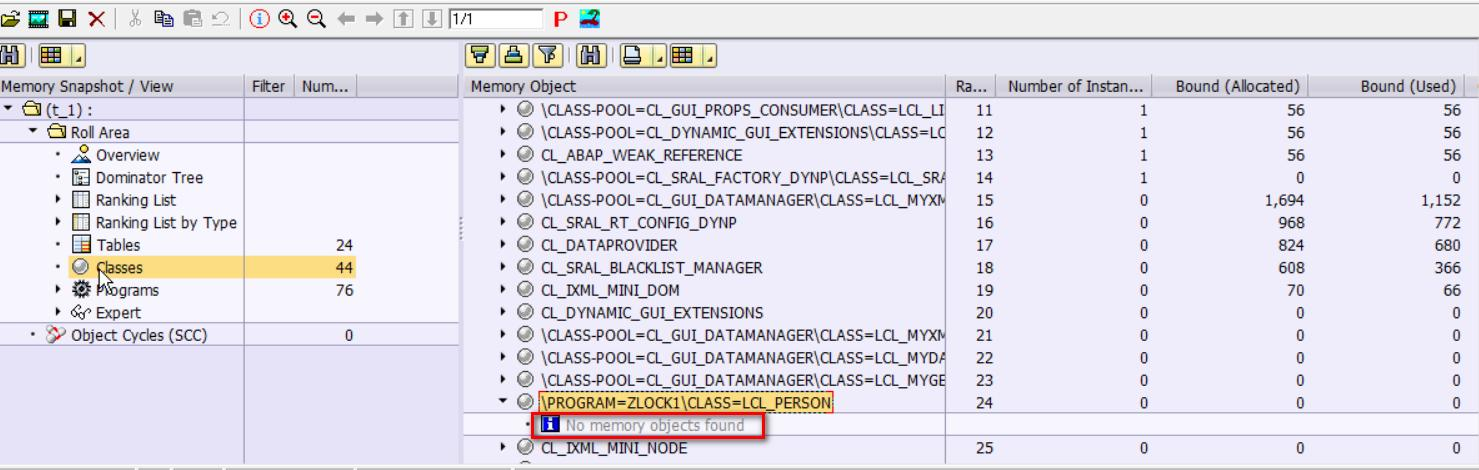Screen dimensions: 1479x470
Task: Select the Dominator Tree node
Action: (x=149, y=177)
